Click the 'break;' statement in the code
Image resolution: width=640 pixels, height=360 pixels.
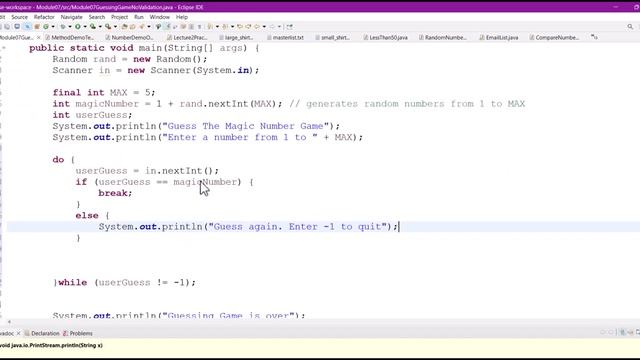click(115, 193)
